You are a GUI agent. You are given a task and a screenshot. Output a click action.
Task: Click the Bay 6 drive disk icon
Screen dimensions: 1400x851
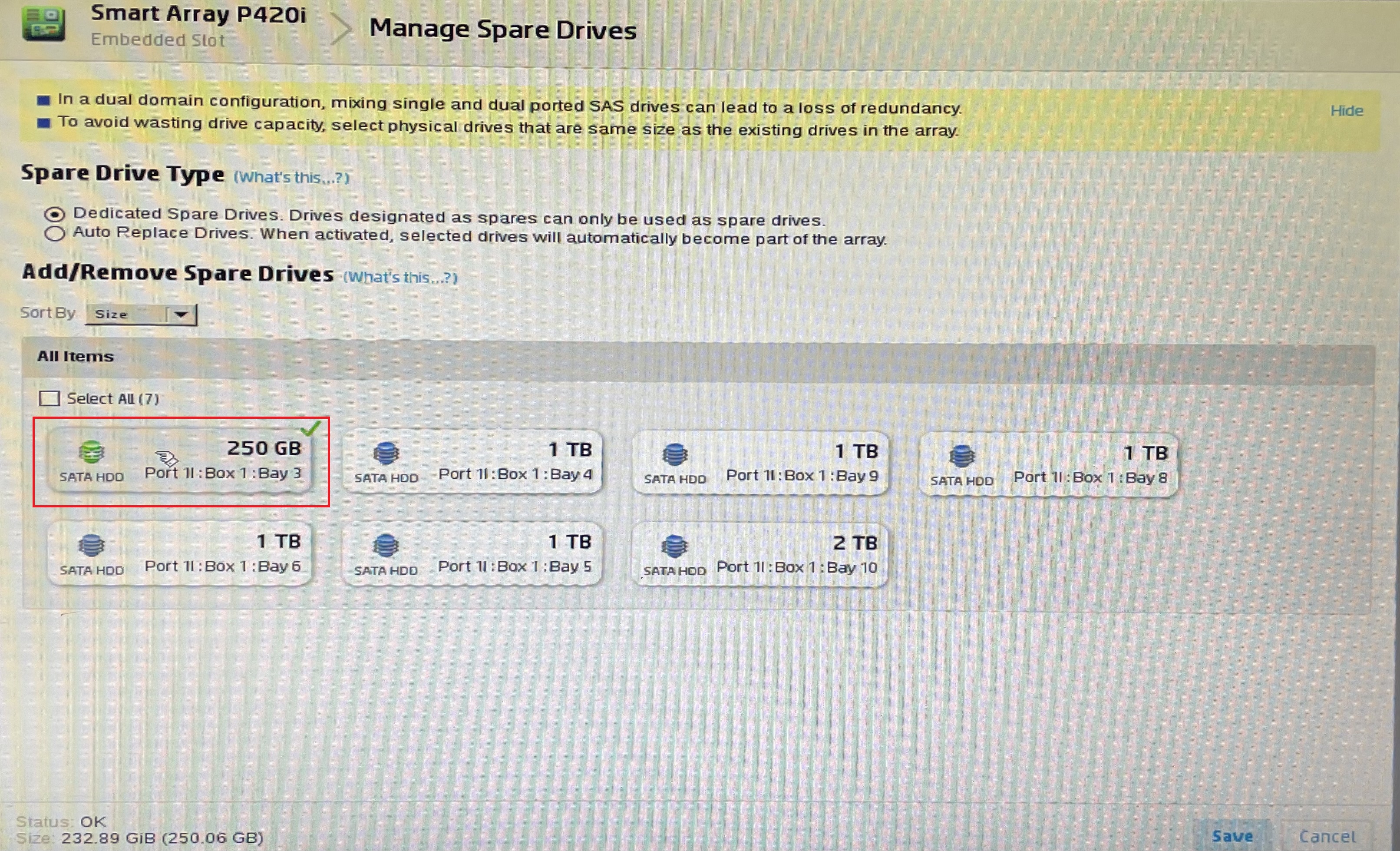tap(92, 545)
